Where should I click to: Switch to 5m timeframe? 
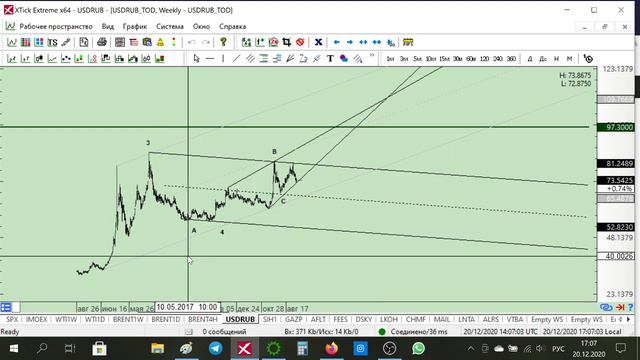click(417, 59)
